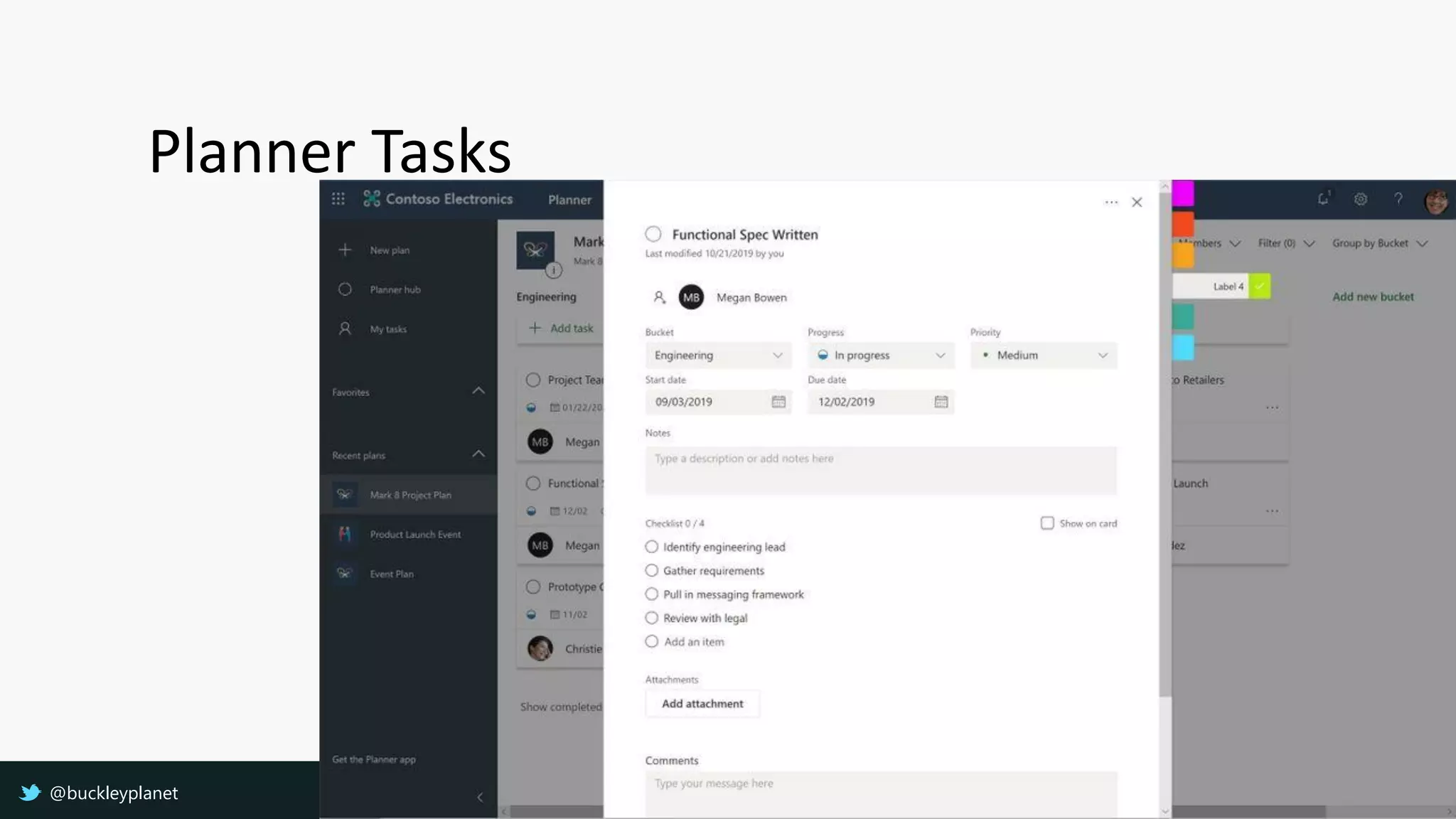Mark Prototype task card complete

click(x=533, y=587)
